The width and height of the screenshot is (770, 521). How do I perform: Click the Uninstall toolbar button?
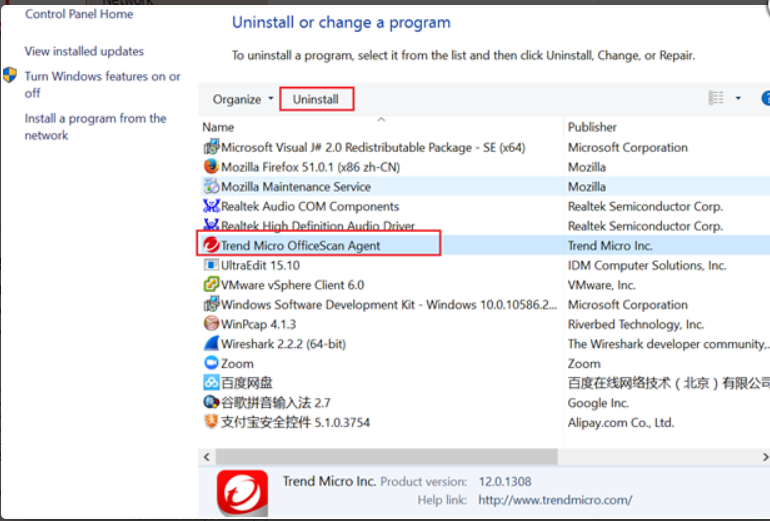(x=316, y=99)
